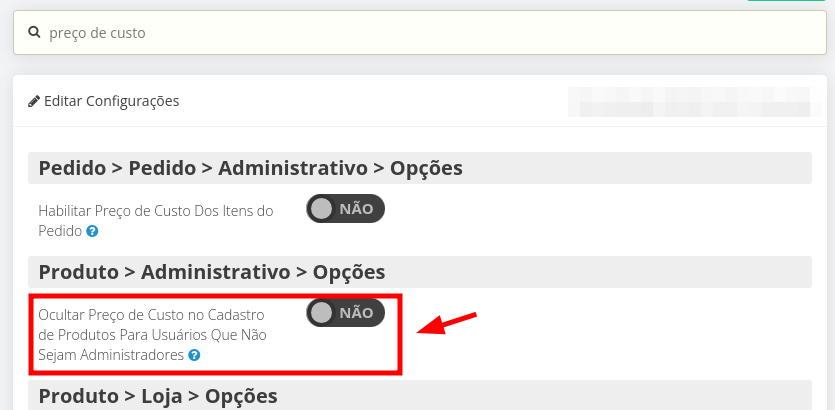835x410 pixels.
Task: Click the magnifying glass search icon
Action: 34,32
